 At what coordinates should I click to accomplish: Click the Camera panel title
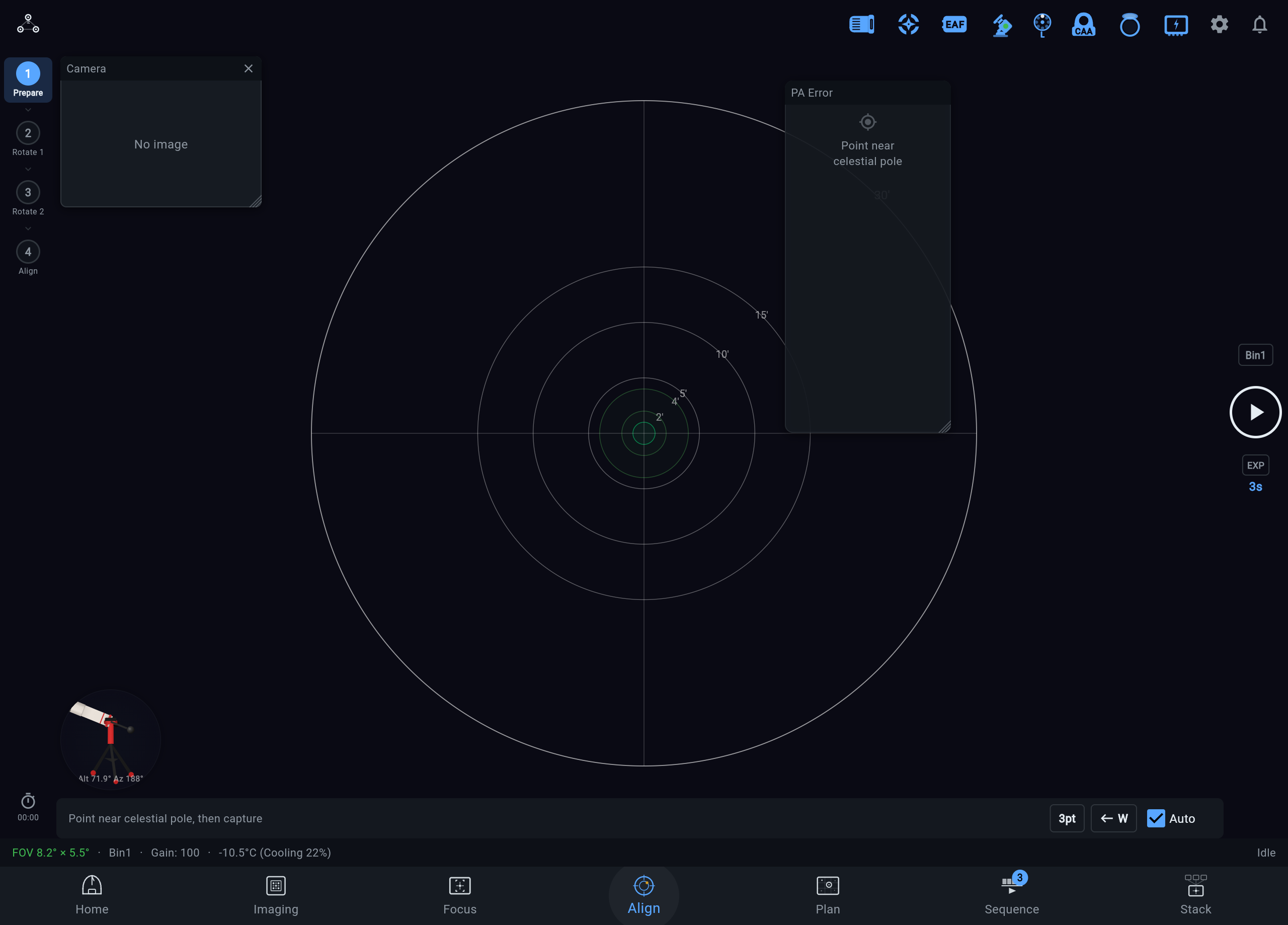[87, 69]
